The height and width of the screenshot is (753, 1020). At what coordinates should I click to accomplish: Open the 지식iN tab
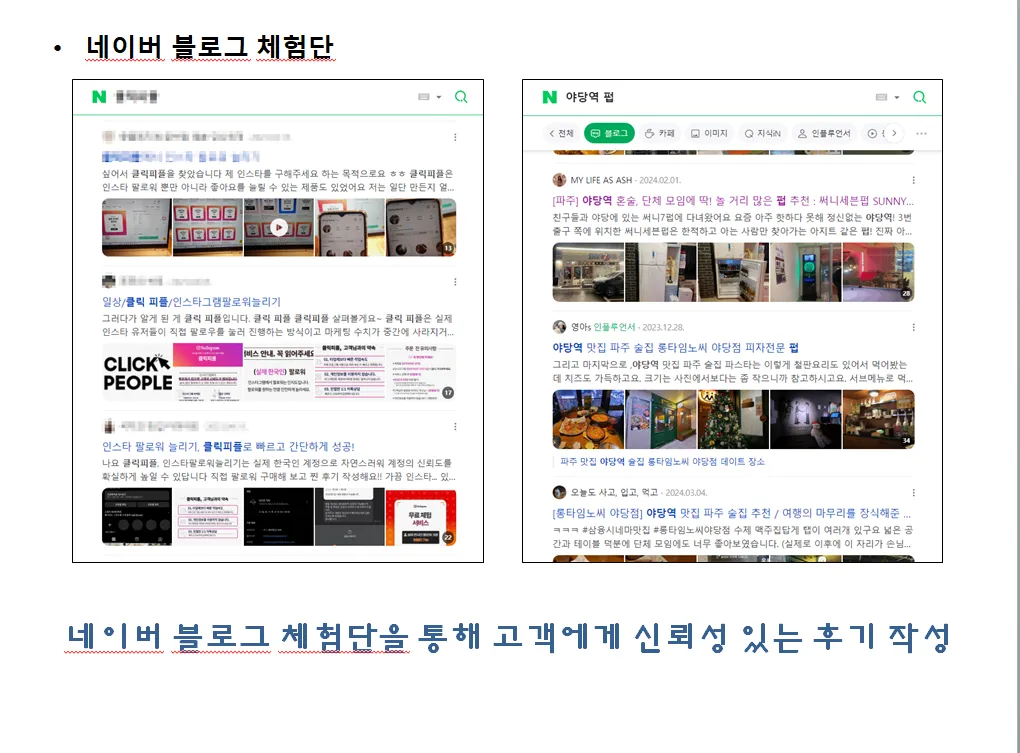click(762, 133)
